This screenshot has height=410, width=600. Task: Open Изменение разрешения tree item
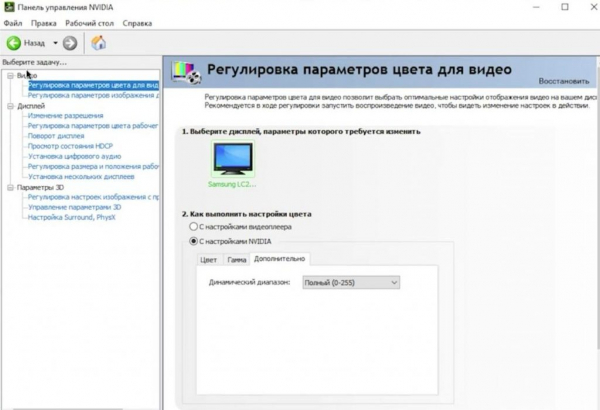tap(65, 116)
